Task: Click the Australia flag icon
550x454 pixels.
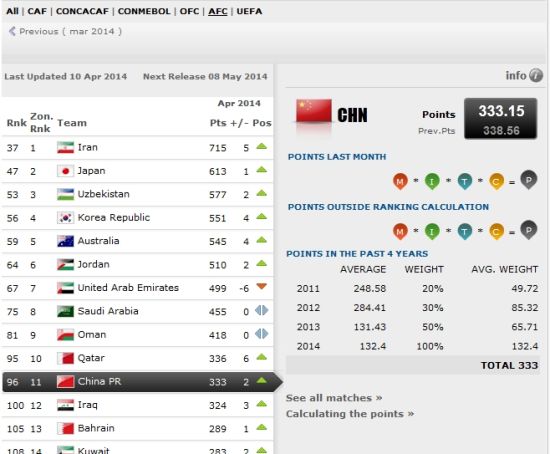Action: 66,241
